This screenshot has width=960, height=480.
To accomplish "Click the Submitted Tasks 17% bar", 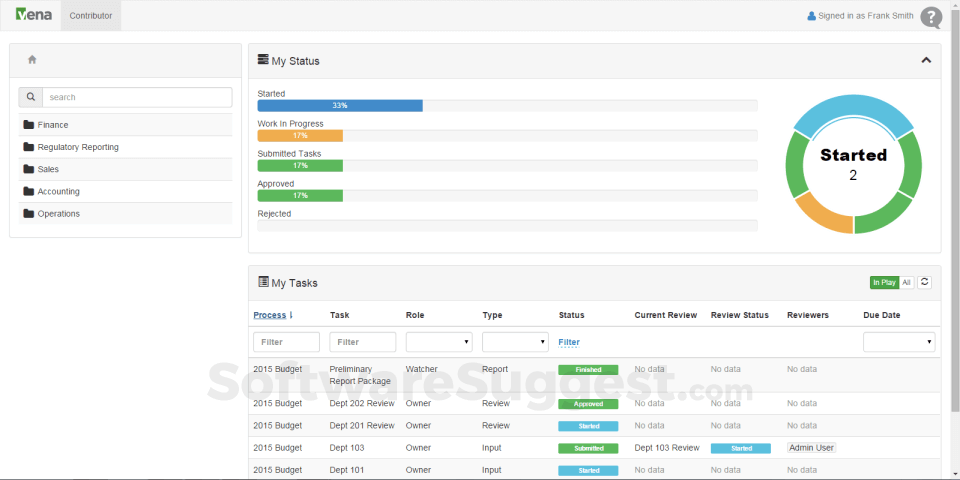I will [x=300, y=165].
